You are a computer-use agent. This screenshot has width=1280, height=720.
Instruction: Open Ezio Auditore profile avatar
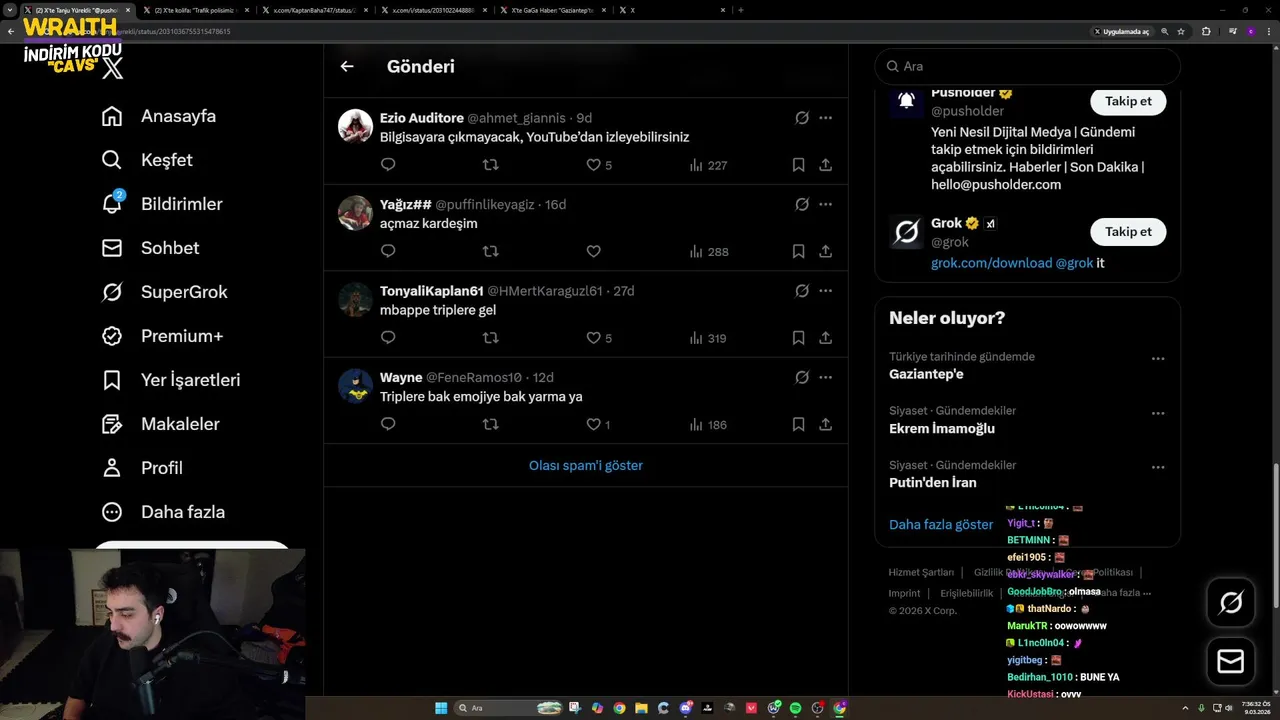pyautogui.click(x=355, y=126)
